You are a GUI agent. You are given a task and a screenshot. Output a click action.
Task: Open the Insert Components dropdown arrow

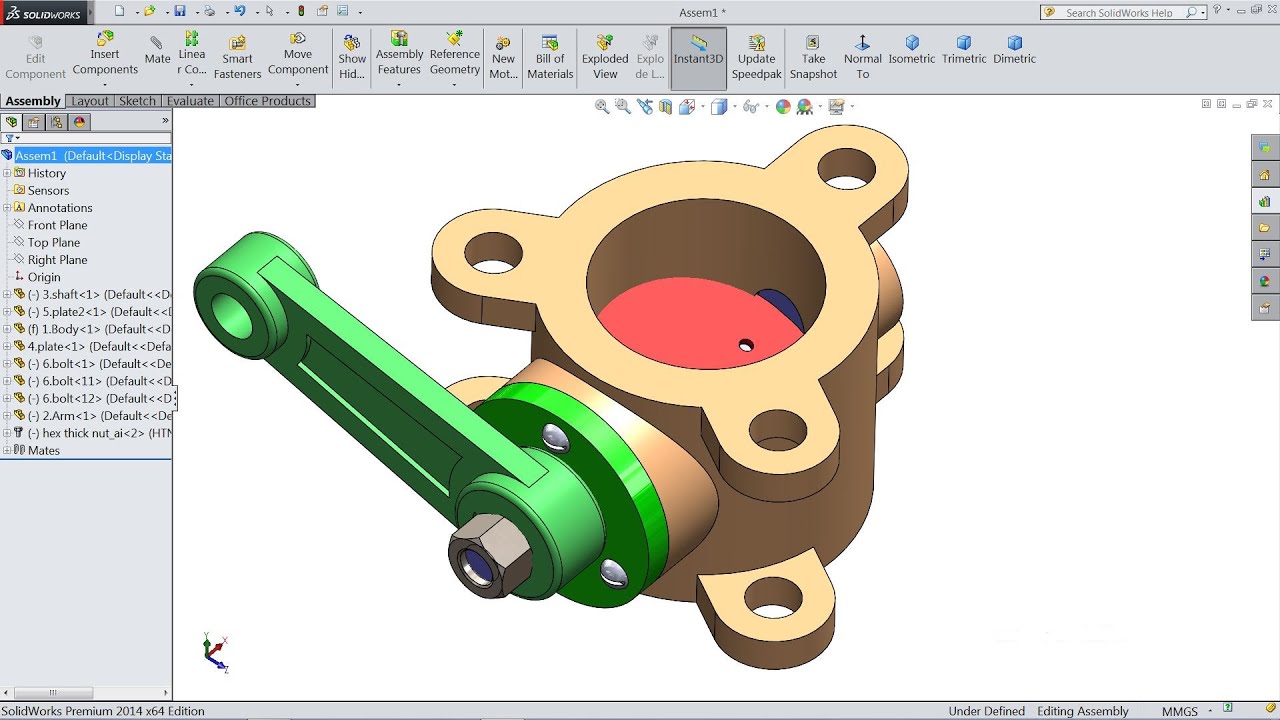105,85
